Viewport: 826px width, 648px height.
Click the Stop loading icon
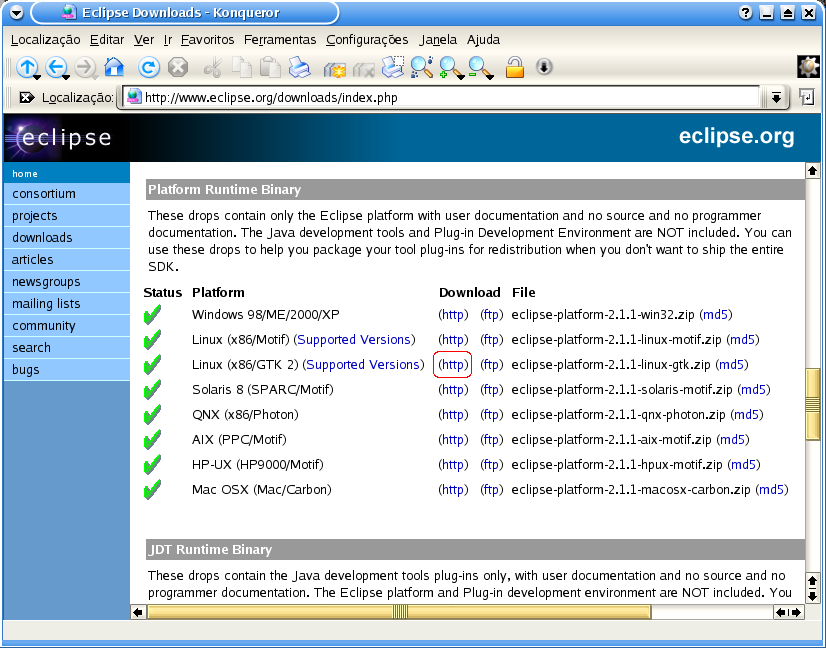178,67
